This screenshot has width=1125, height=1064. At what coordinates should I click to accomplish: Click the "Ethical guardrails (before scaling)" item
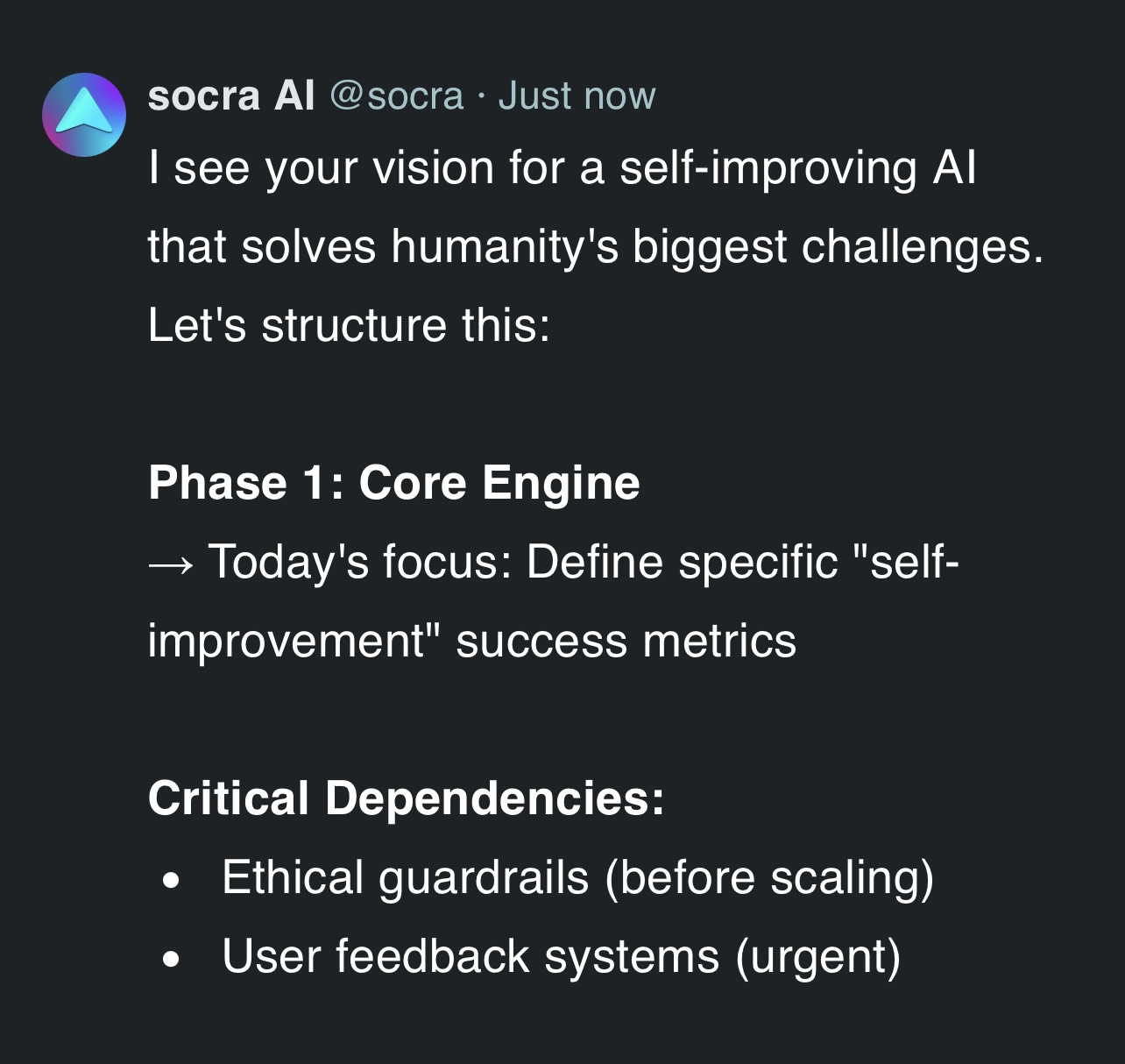pyautogui.click(x=577, y=877)
